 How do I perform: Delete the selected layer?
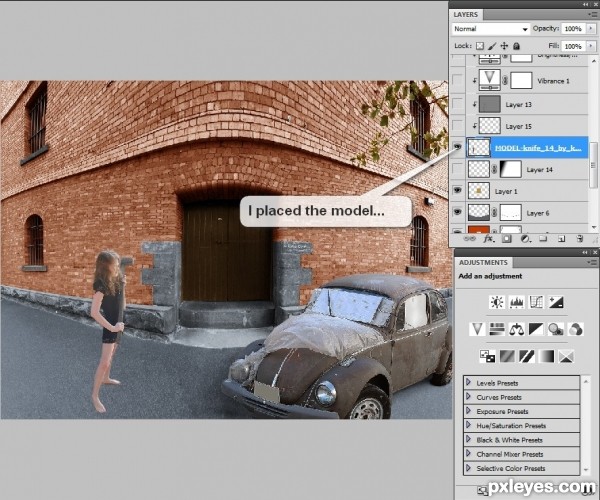[580, 239]
